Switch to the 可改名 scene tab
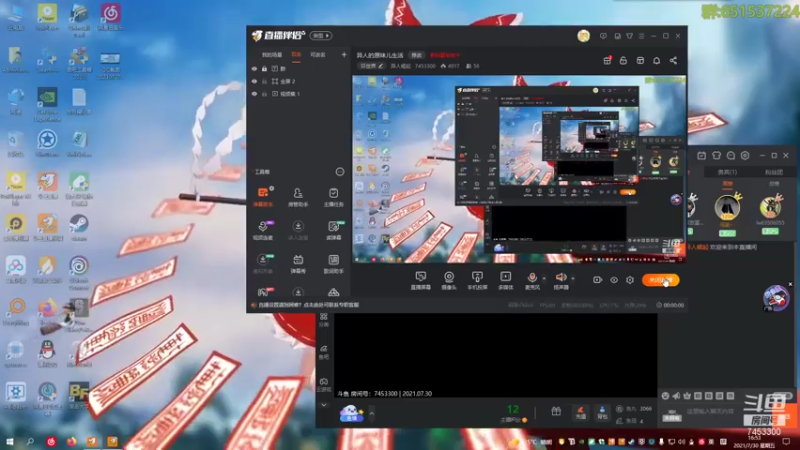800x450 pixels. [317, 55]
